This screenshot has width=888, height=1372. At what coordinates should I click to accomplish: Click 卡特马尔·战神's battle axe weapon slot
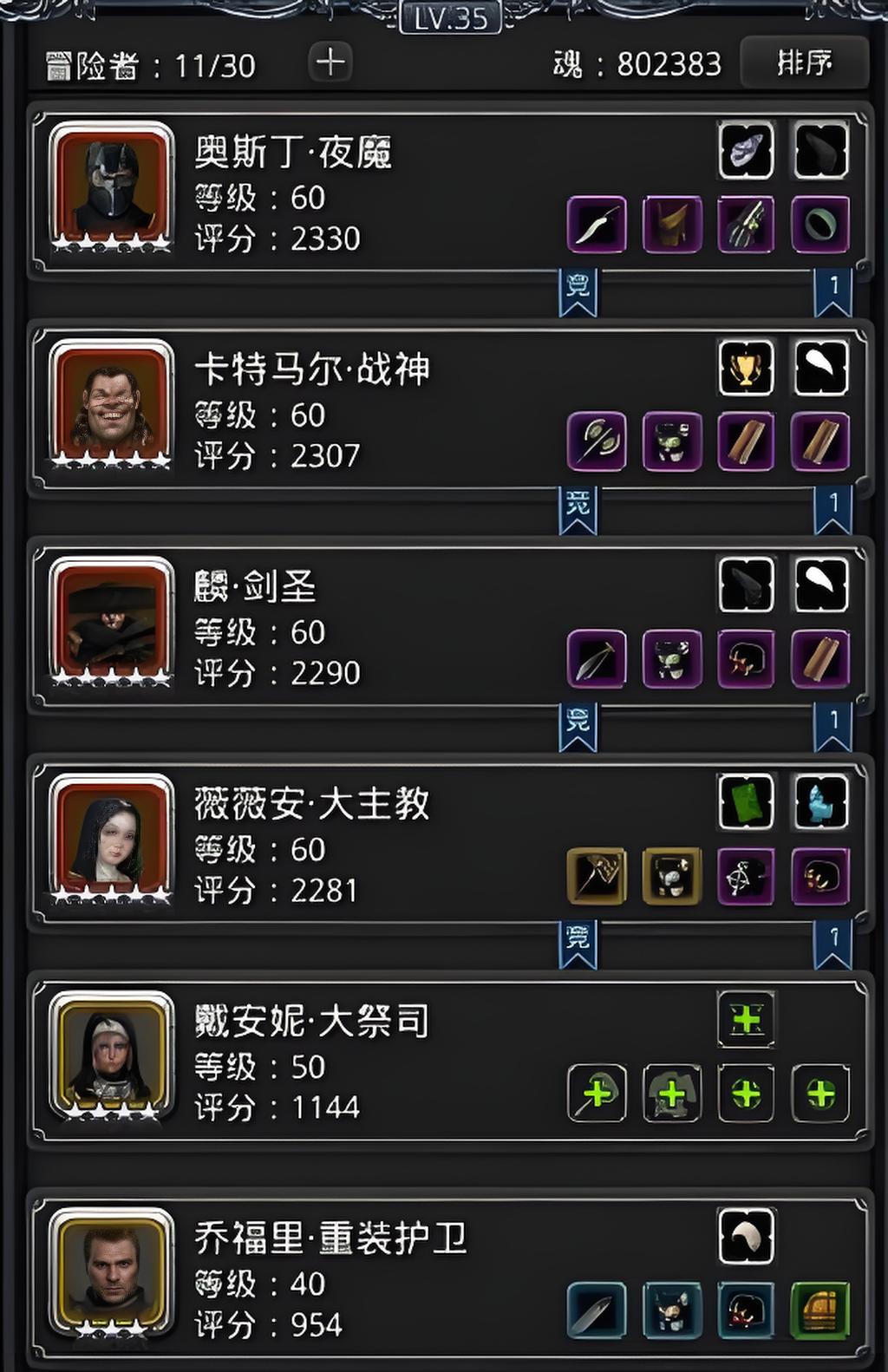597,441
